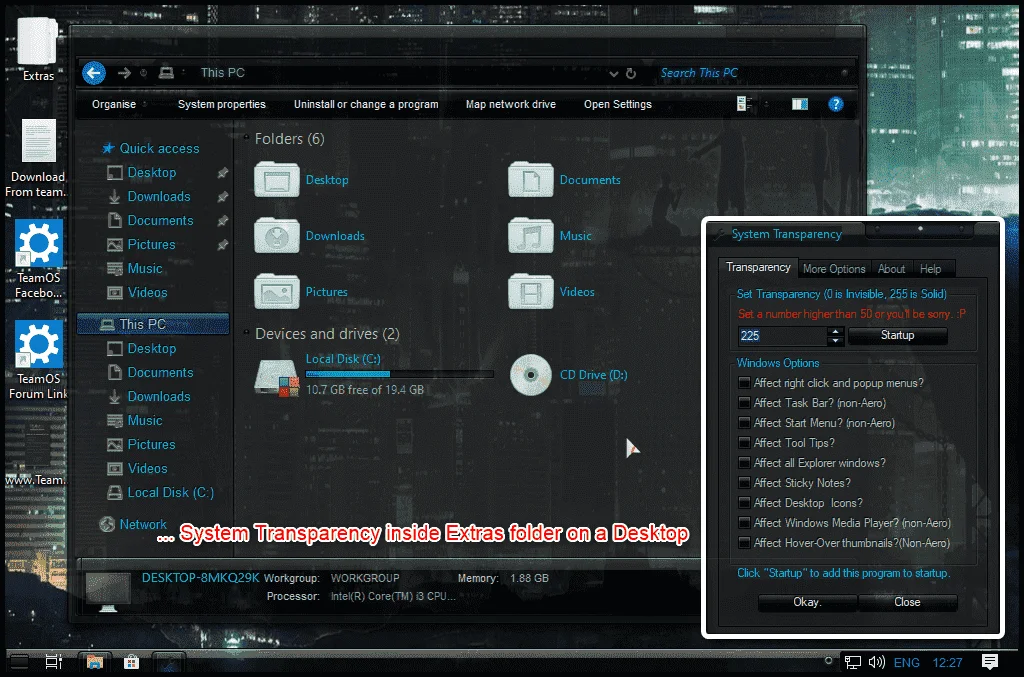Open the TeamOS Facebook desktop shortcut

coord(38,259)
